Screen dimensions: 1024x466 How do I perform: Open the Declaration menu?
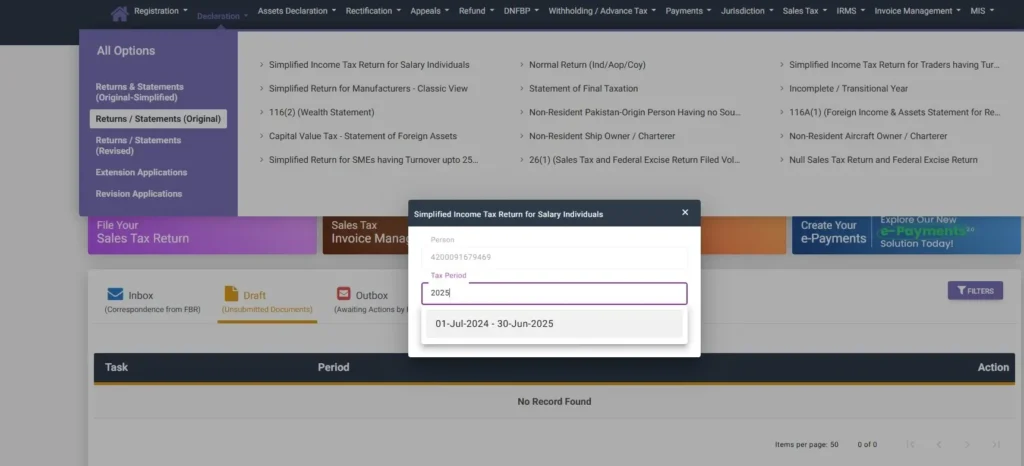pos(222,16)
